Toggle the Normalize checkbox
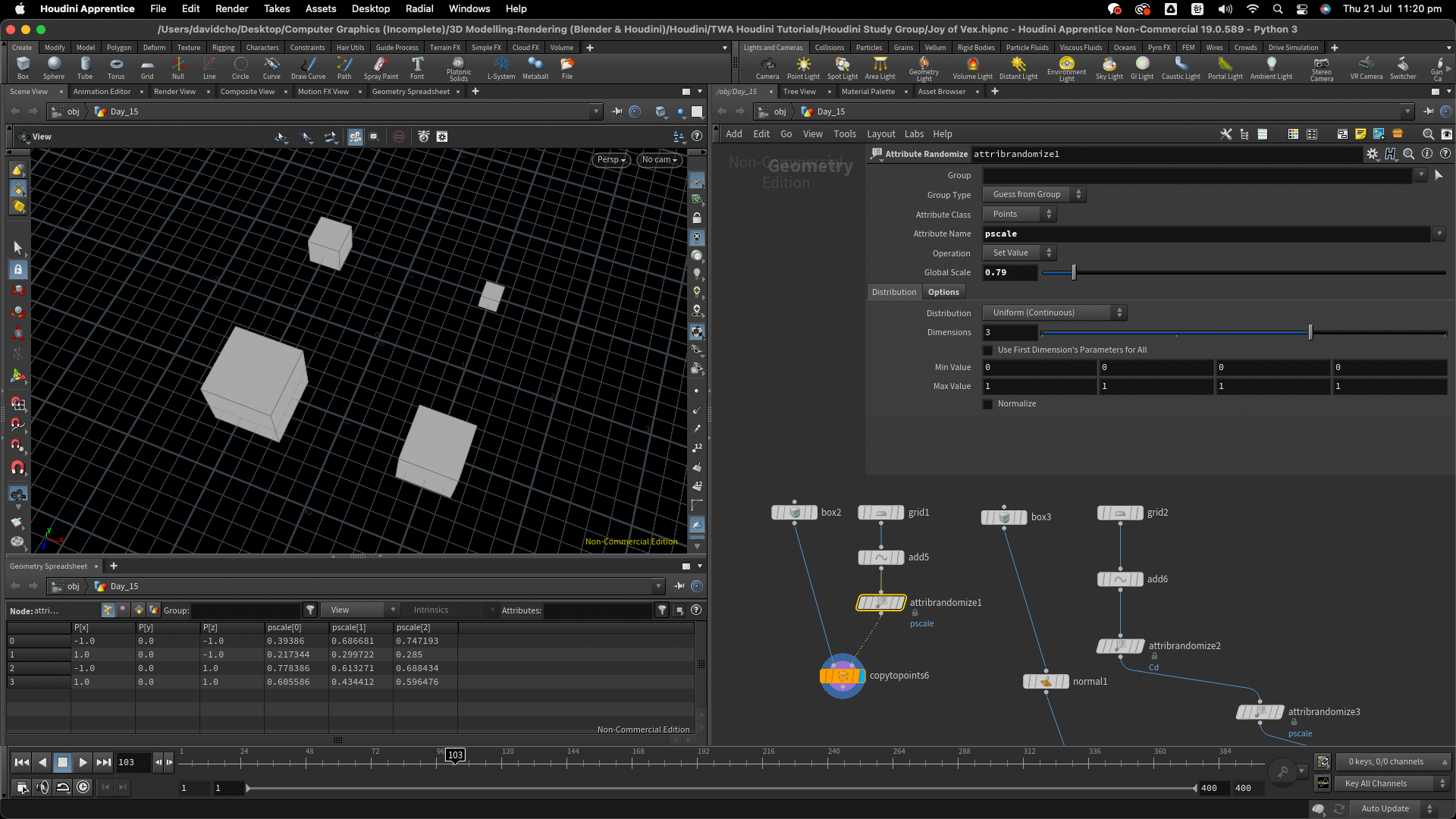1456x819 pixels. pos(987,404)
